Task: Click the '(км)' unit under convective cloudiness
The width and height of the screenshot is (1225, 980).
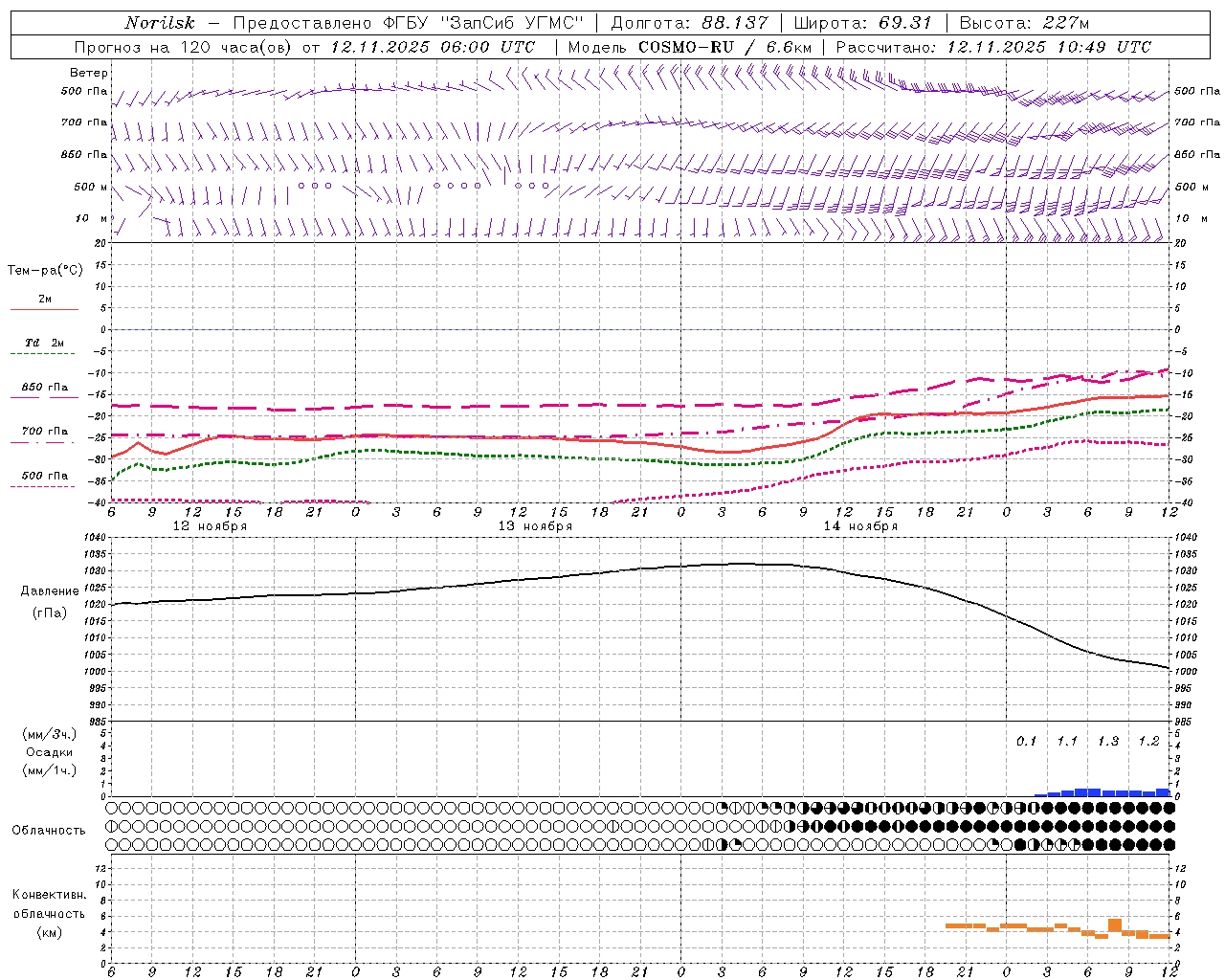Action: click(49, 932)
